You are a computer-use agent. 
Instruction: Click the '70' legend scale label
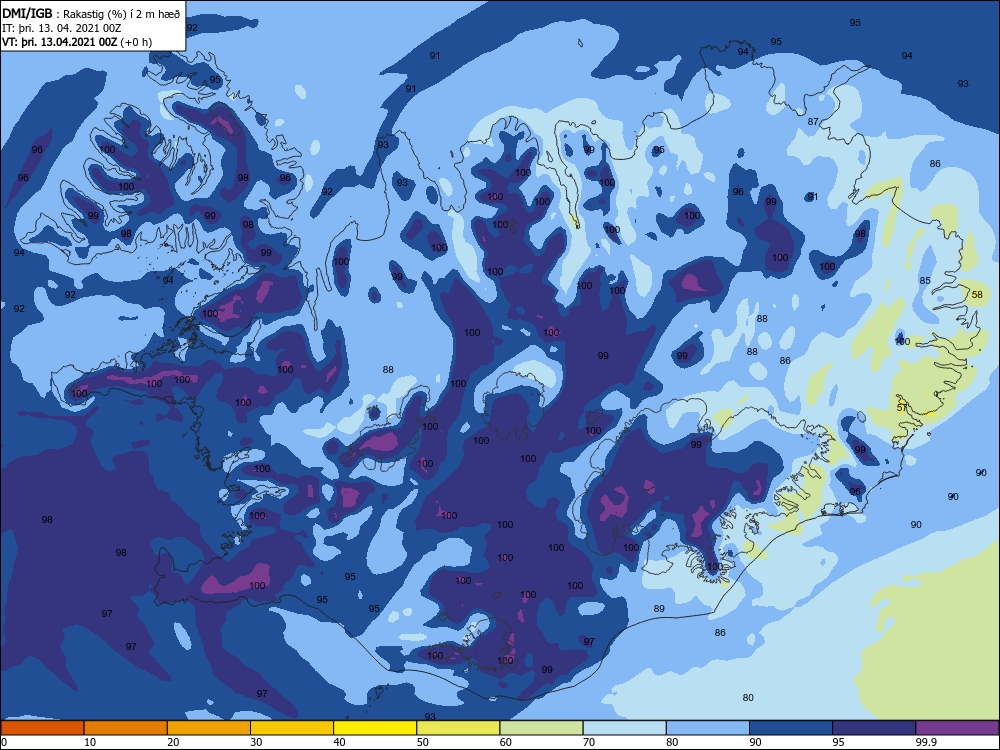(x=589, y=742)
